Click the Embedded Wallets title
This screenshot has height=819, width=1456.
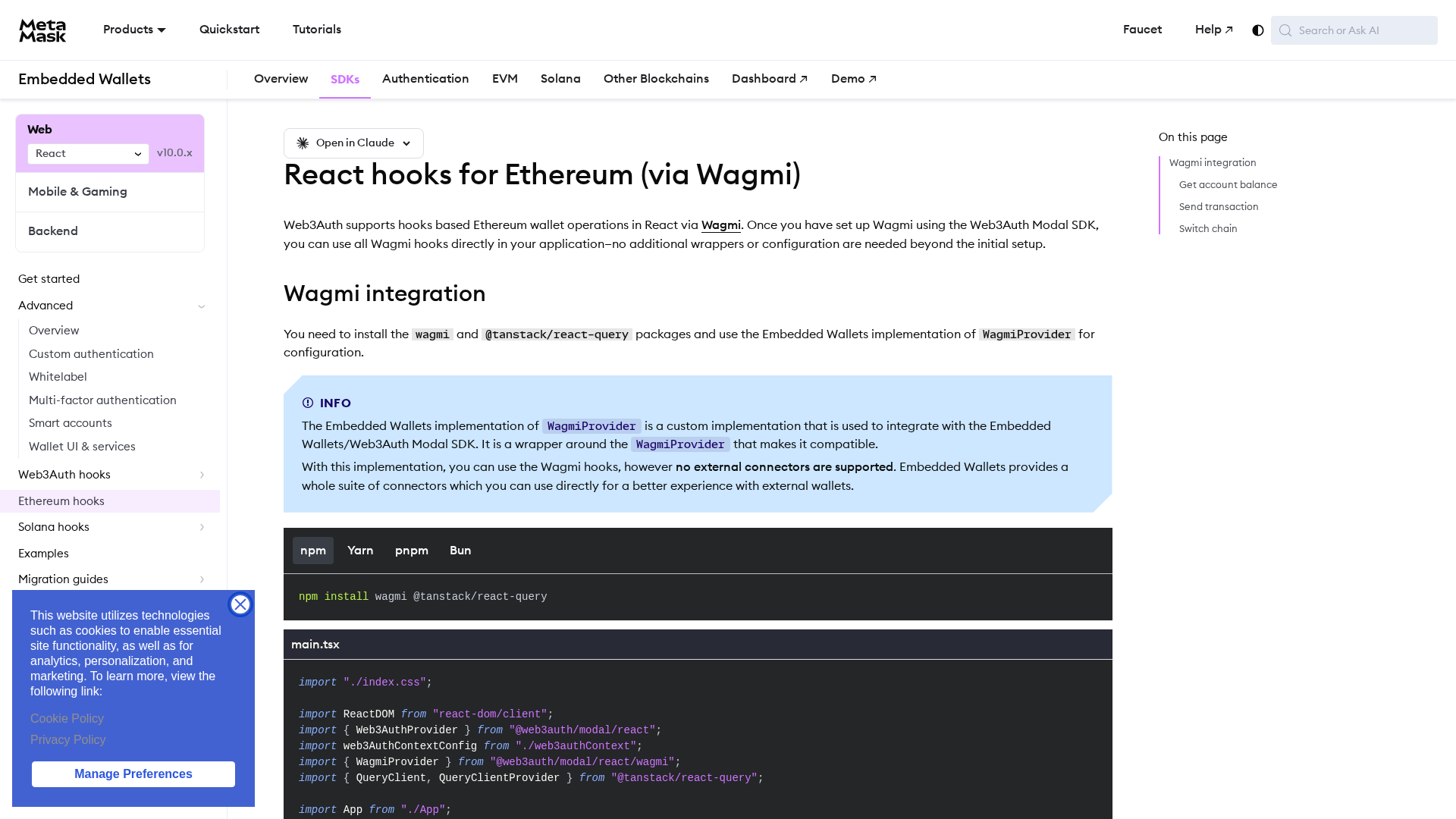click(x=84, y=80)
